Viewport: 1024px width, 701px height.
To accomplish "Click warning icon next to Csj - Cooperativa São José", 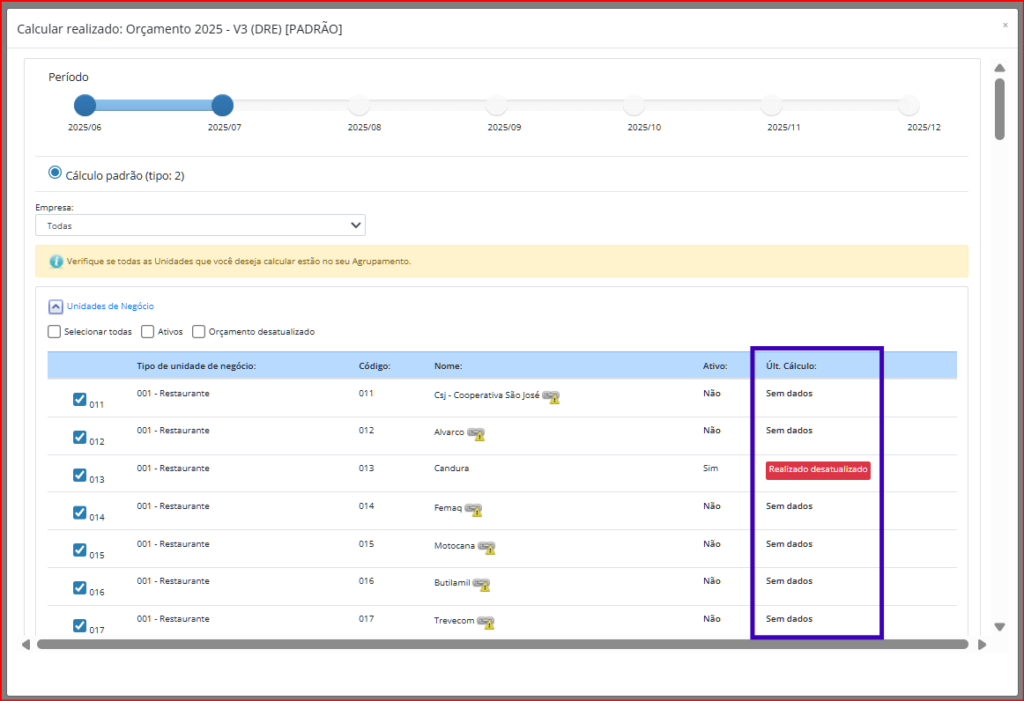I will click(551, 397).
